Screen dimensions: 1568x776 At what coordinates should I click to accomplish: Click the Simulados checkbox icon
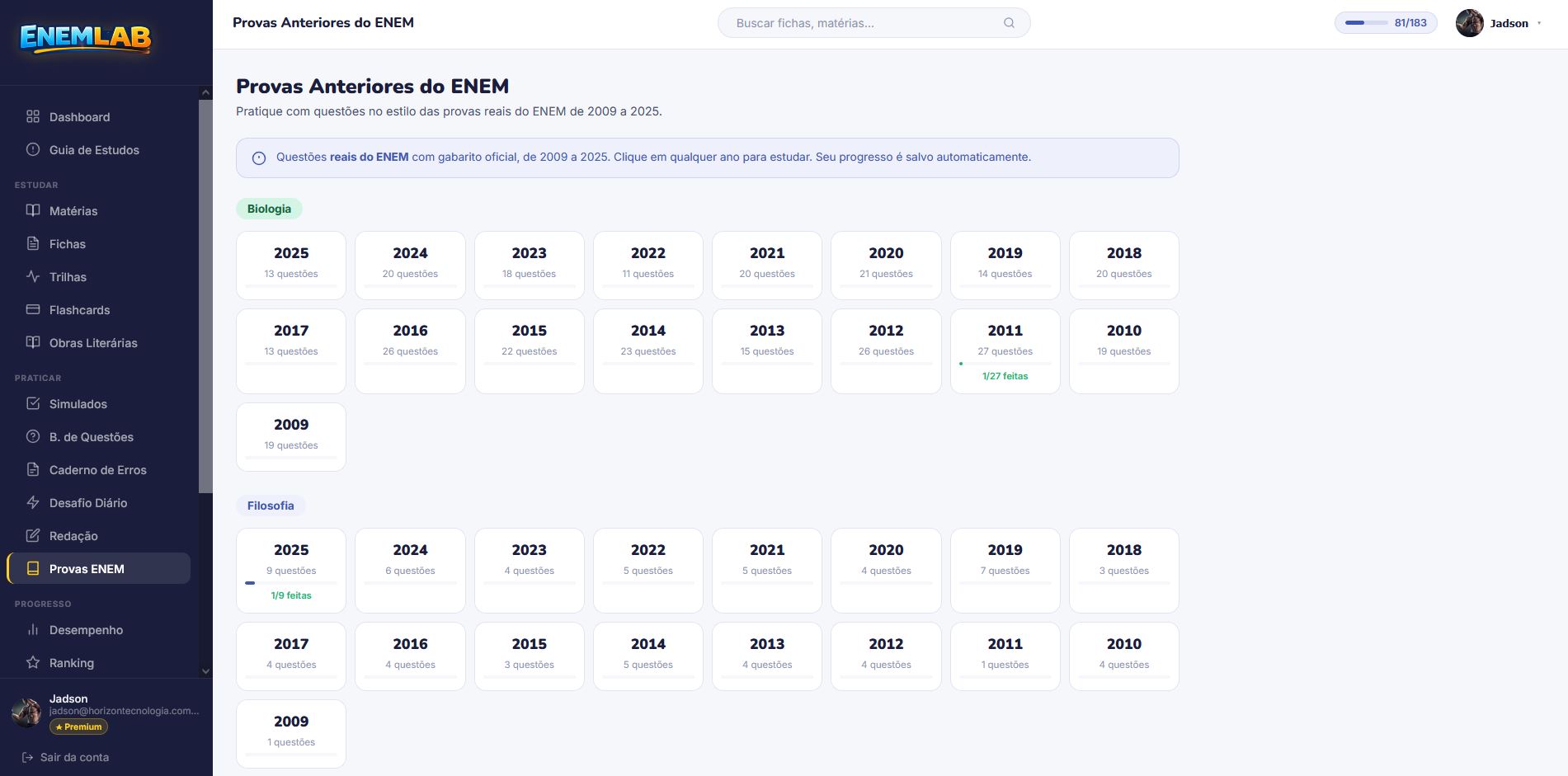(x=33, y=403)
